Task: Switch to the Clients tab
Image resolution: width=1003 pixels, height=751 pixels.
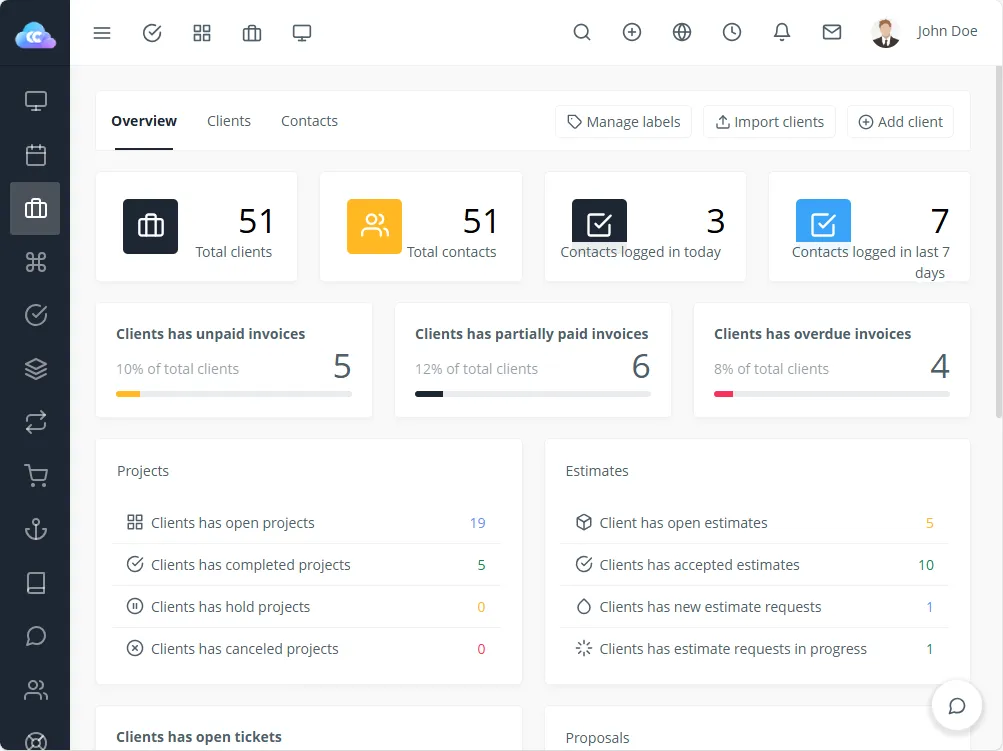Action: 229,121
